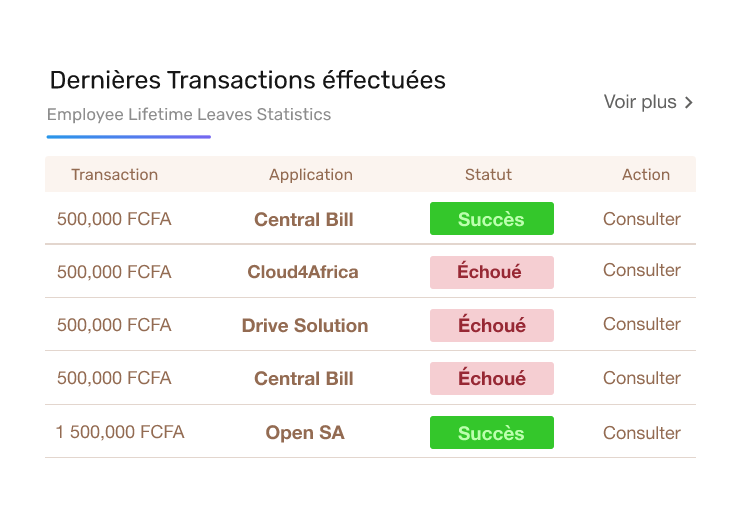Click Consulter for the first Central Bill transaction
744x511 pixels.
click(641, 219)
